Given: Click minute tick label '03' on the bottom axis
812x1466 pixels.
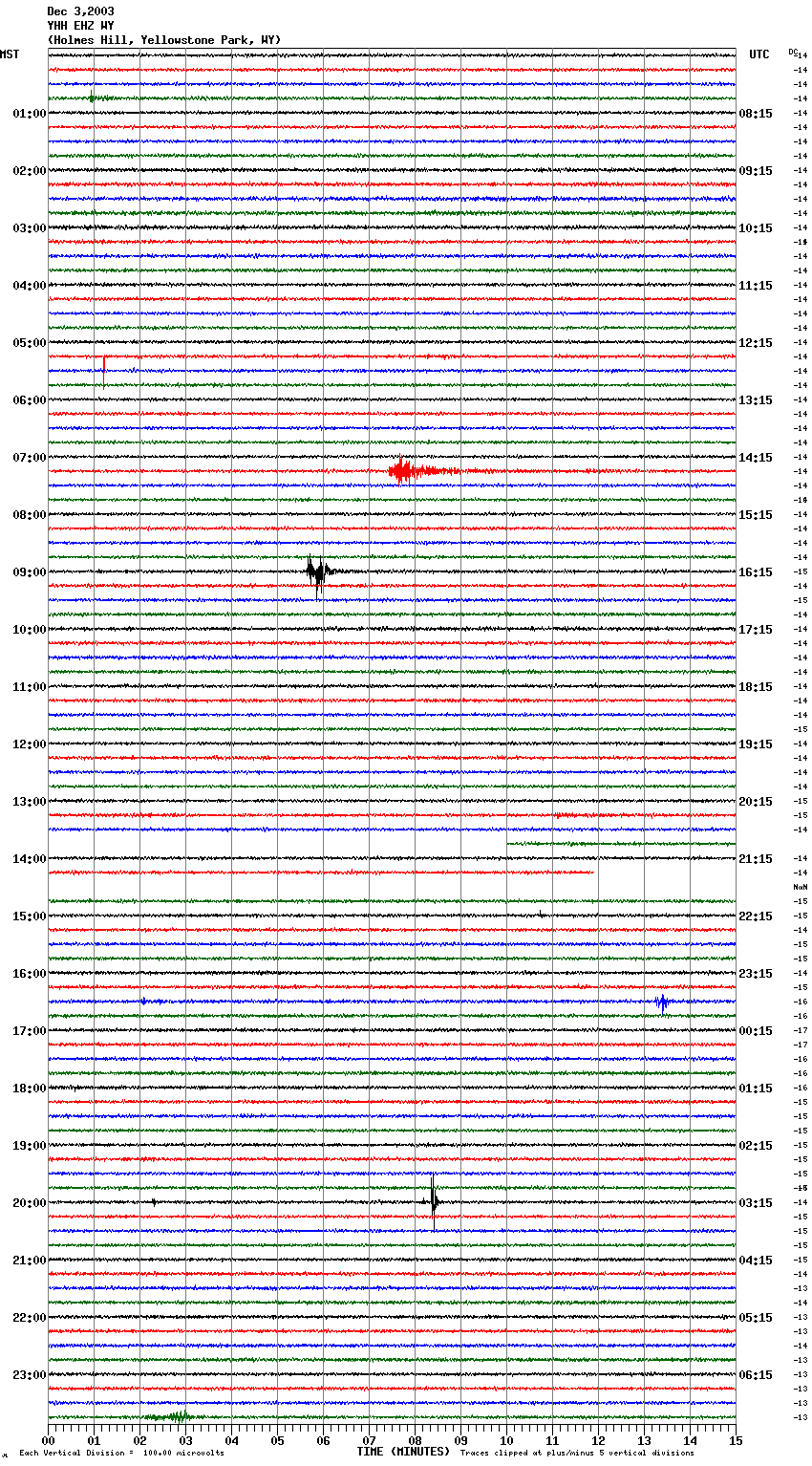Looking at the screenshot, I should (185, 1440).
